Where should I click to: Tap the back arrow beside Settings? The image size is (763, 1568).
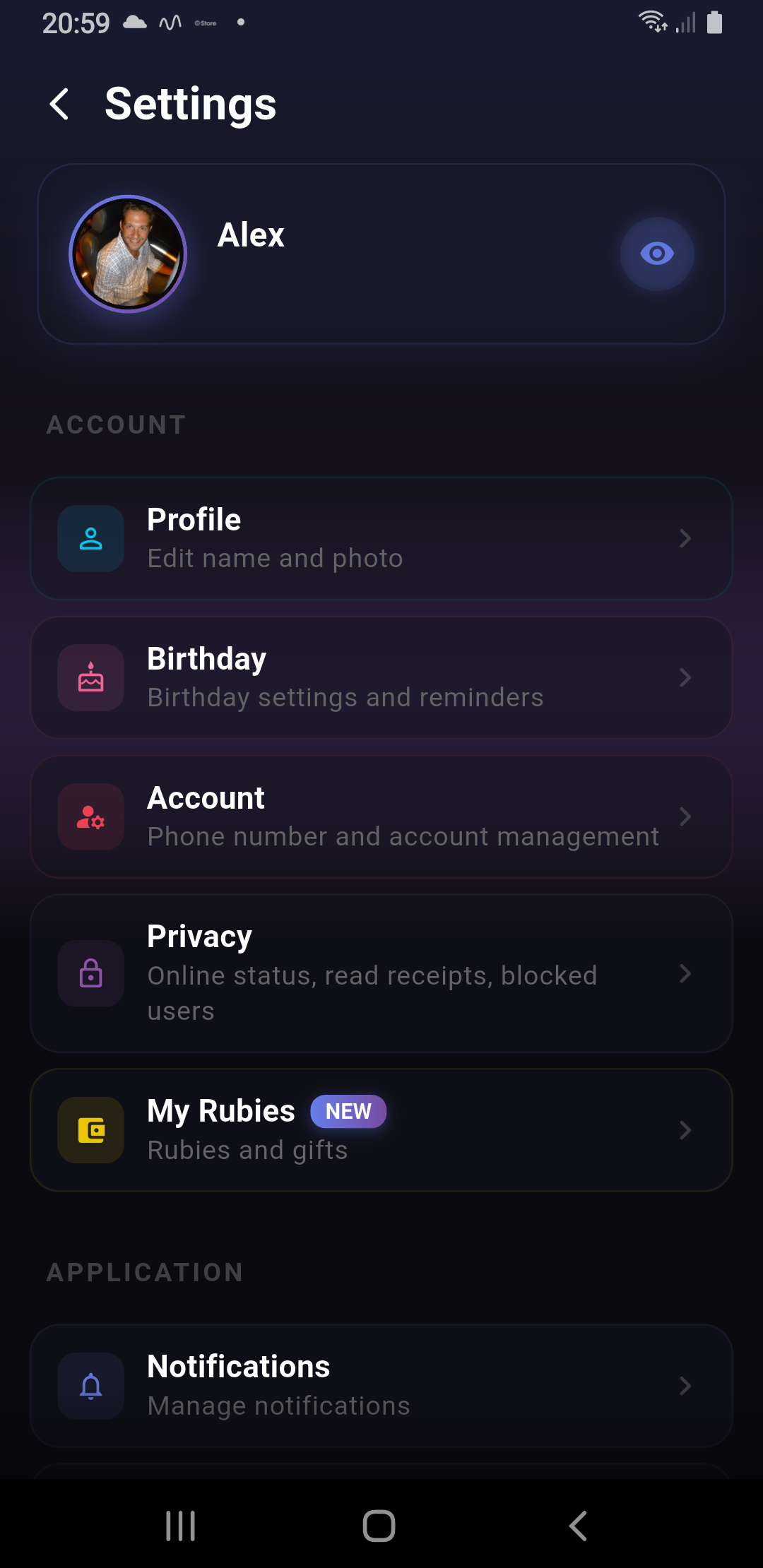pos(60,105)
